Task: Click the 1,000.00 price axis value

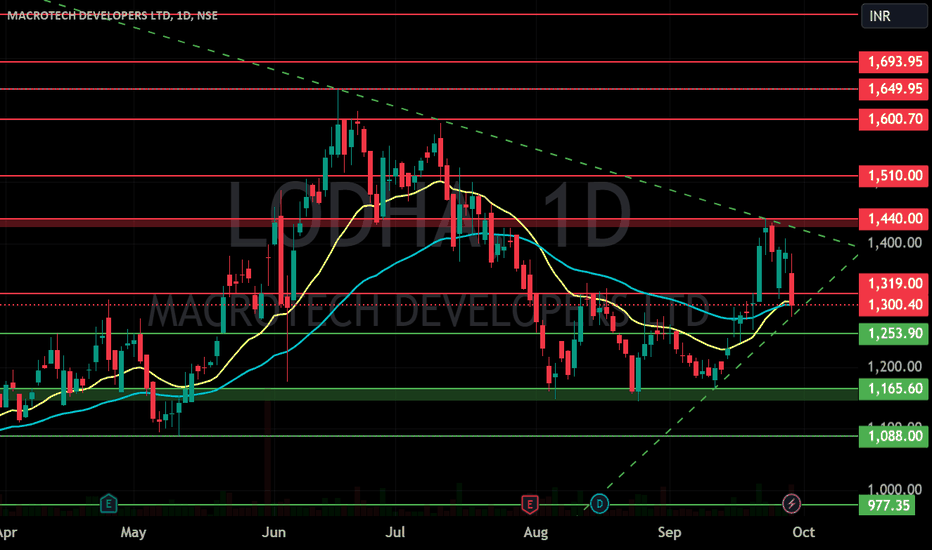Action: point(895,489)
